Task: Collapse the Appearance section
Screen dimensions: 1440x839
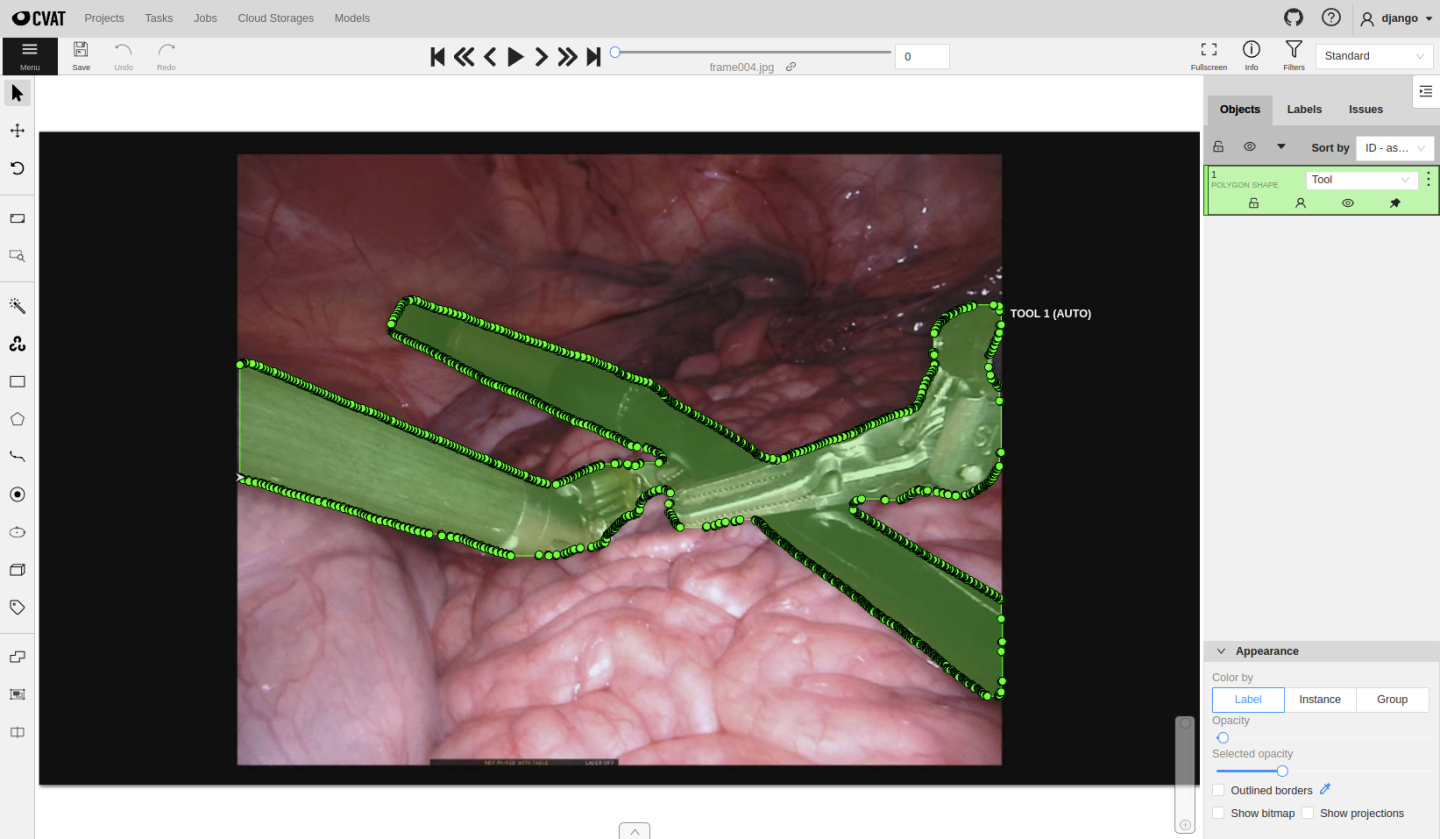Action: (x=1221, y=651)
